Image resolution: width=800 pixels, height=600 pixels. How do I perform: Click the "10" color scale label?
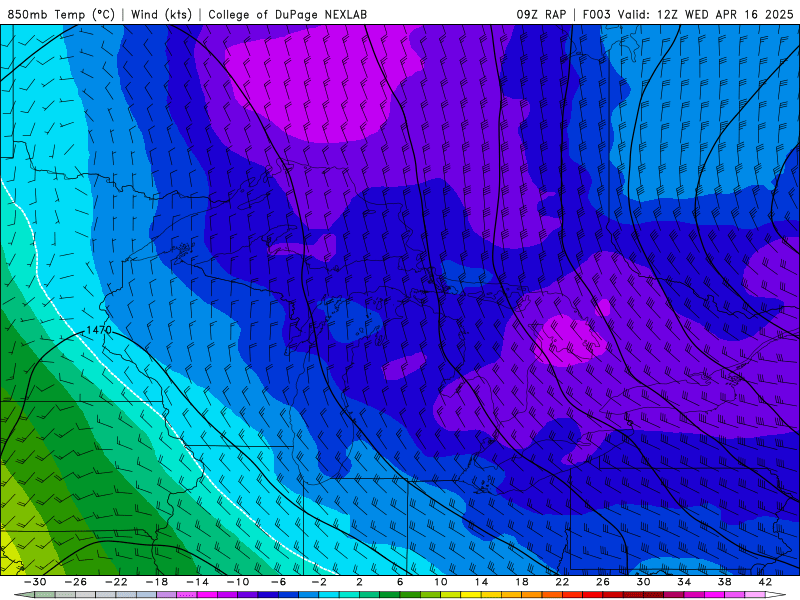pyautogui.click(x=440, y=582)
